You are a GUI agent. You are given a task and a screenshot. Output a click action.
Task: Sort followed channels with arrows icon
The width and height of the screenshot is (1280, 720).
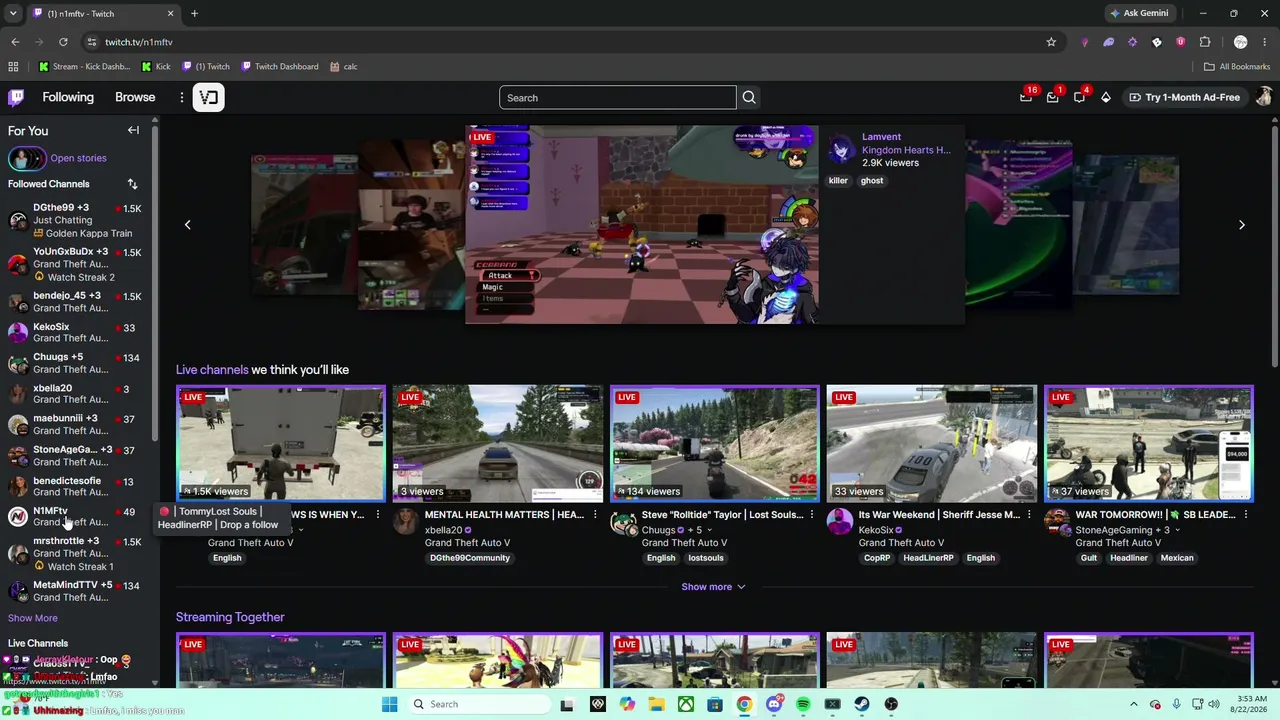[132, 184]
